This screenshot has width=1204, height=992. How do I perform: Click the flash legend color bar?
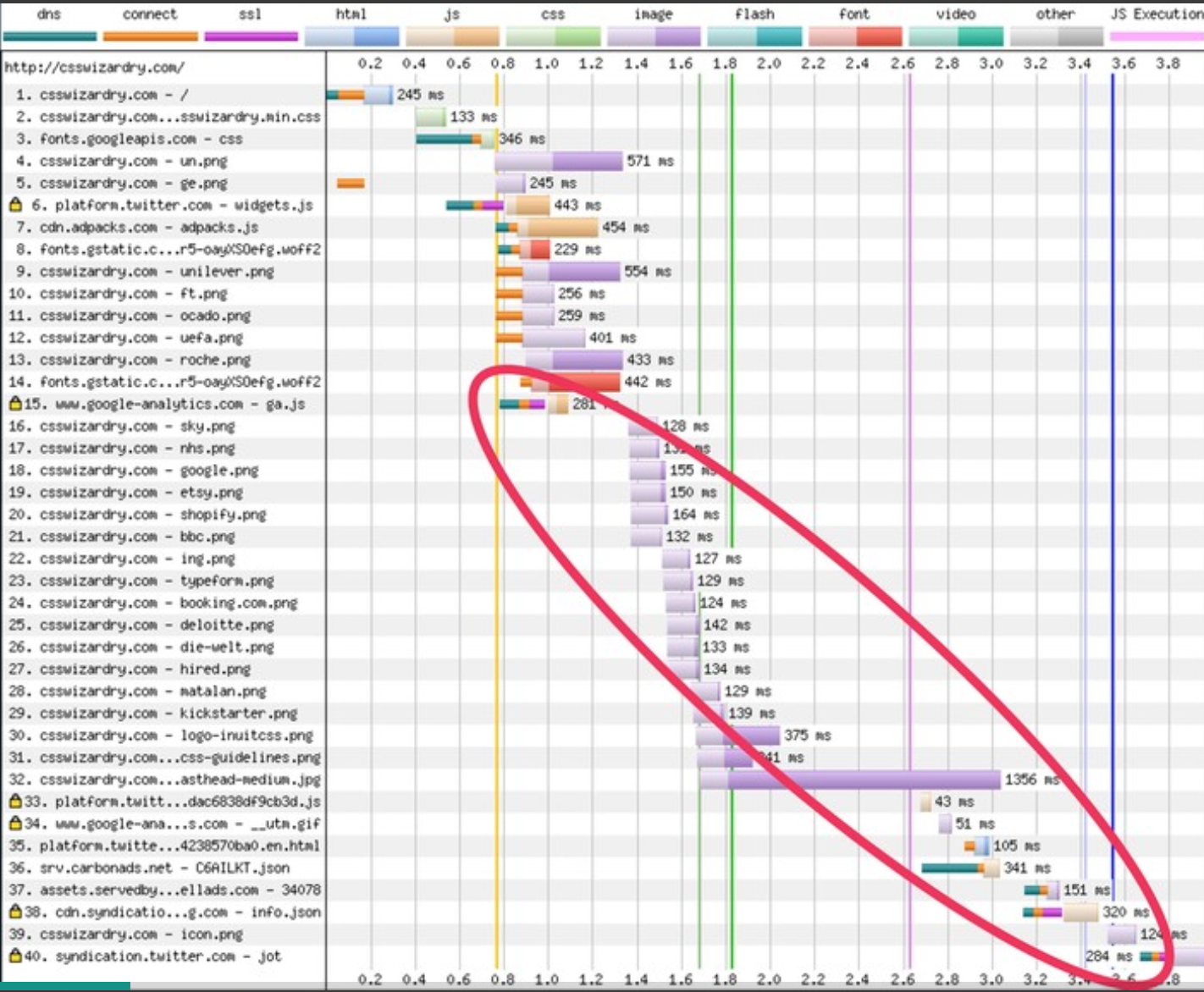click(754, 36)
